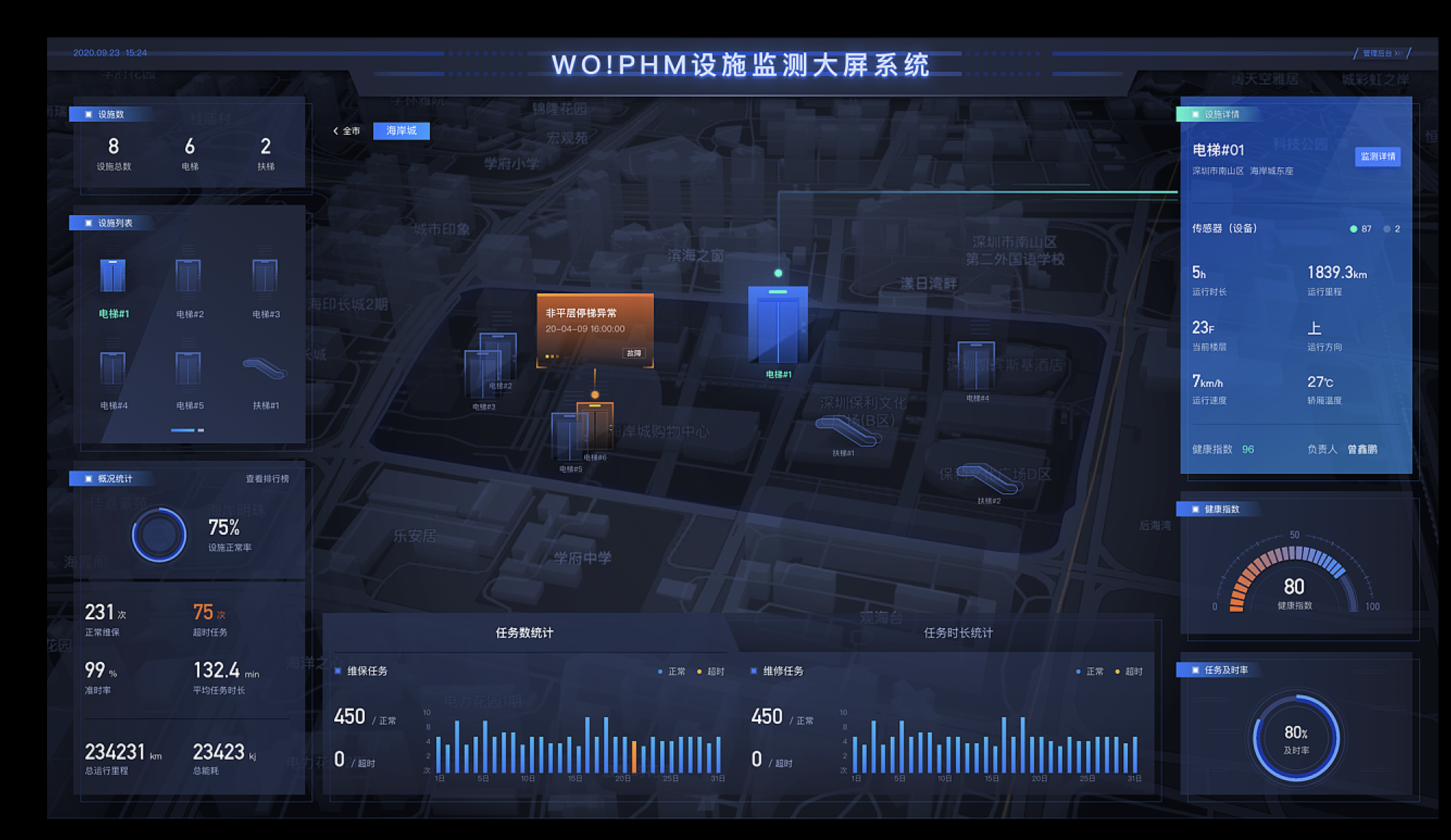Viewport: 1451px width, 840px height.
Task: Click the orange 75 次 超时任务 value
Action: (x=209, y=611)
